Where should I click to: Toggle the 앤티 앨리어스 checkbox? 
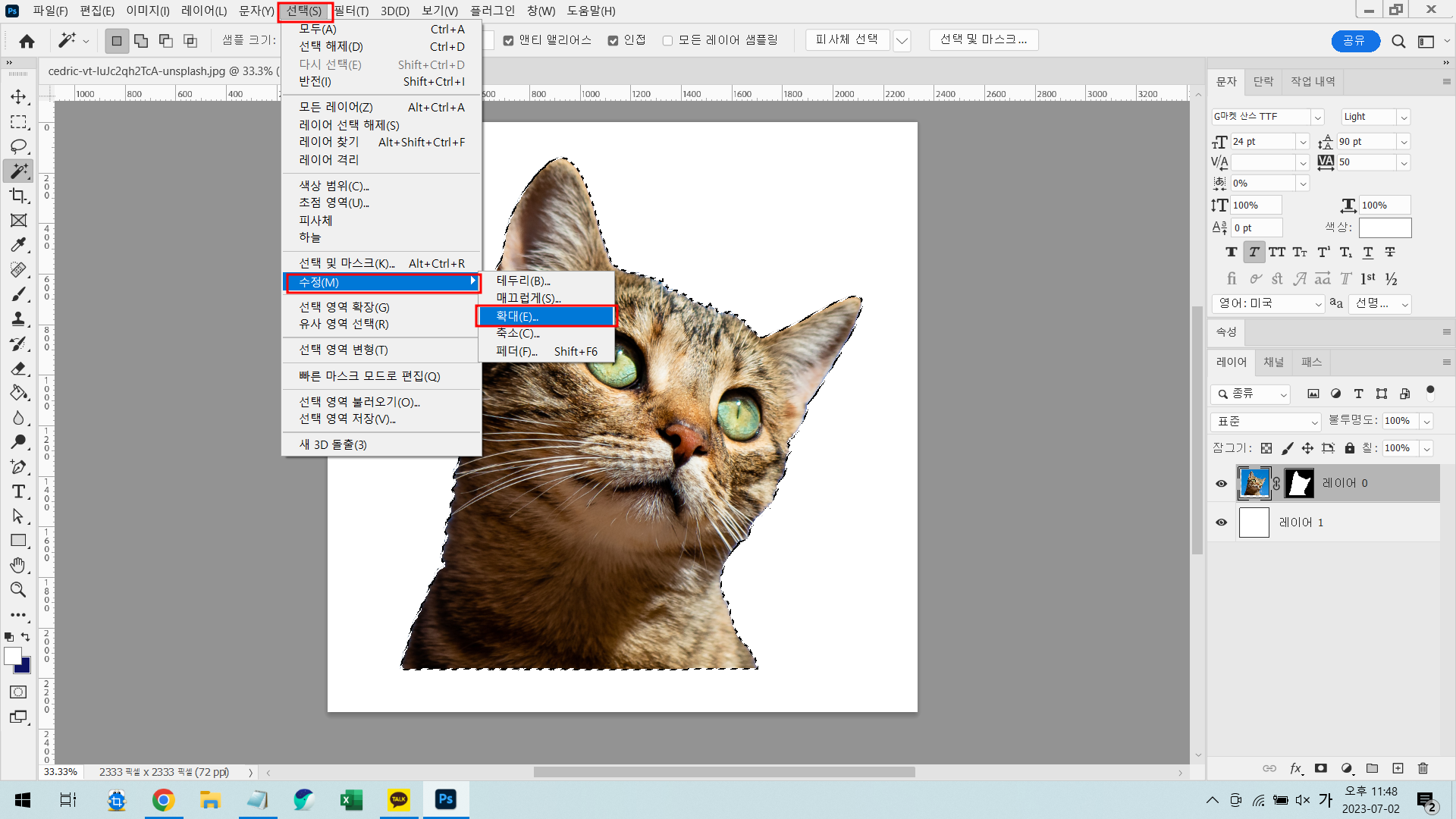[509, 40]
